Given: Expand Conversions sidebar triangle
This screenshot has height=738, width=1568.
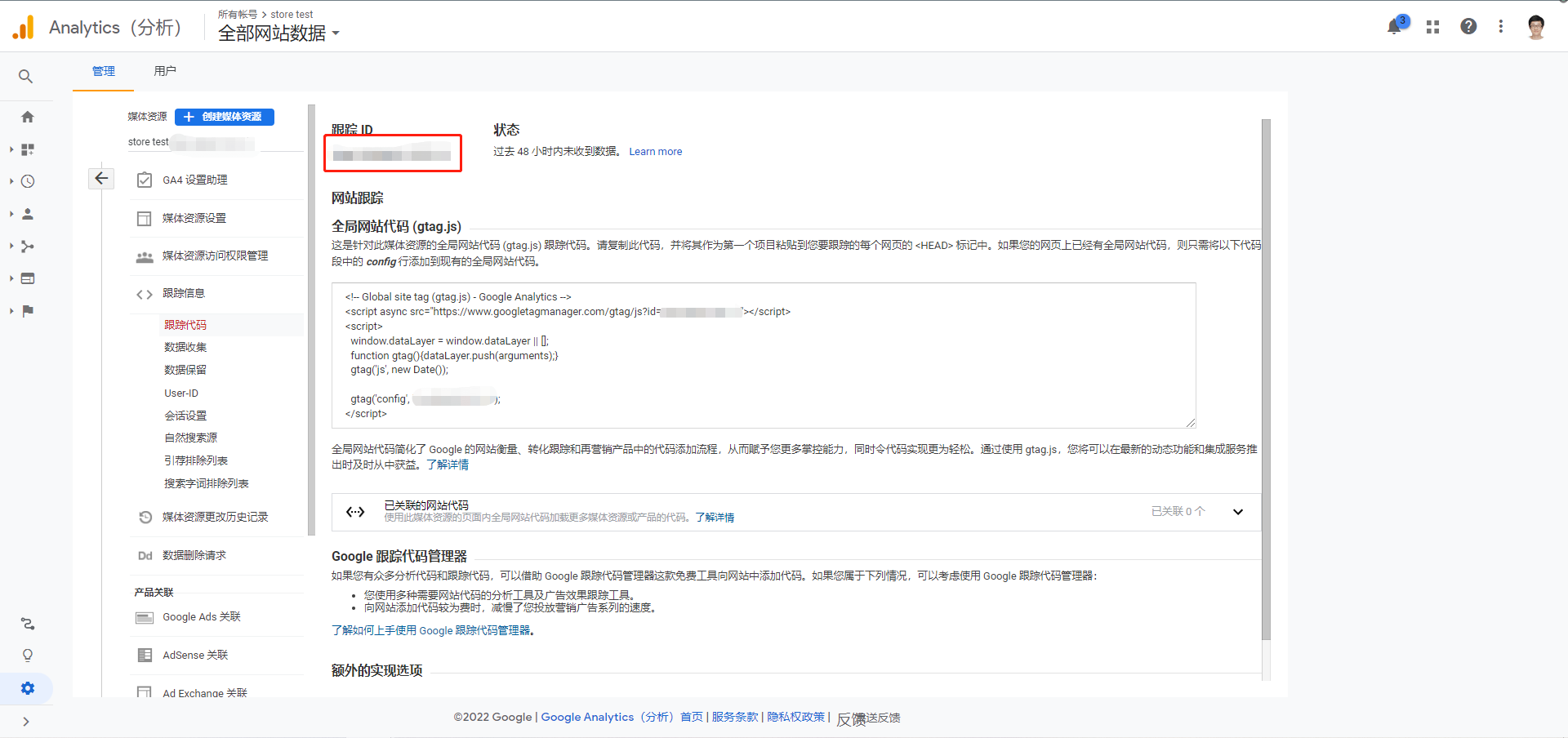Looking at the screenshot, I should [x=11, y=311].
